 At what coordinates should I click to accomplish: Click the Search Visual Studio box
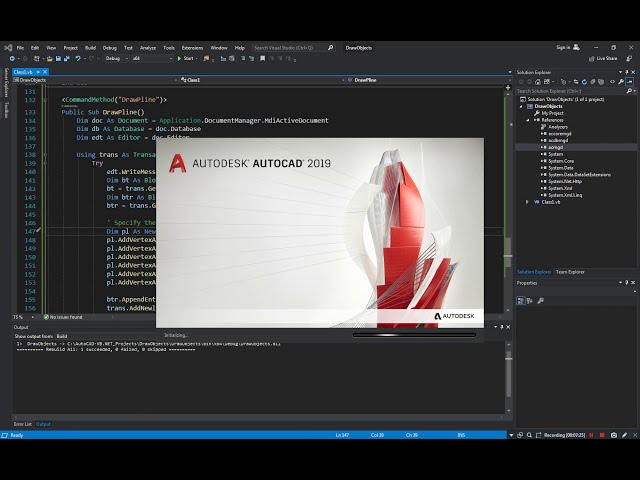(x=285, y=47)
